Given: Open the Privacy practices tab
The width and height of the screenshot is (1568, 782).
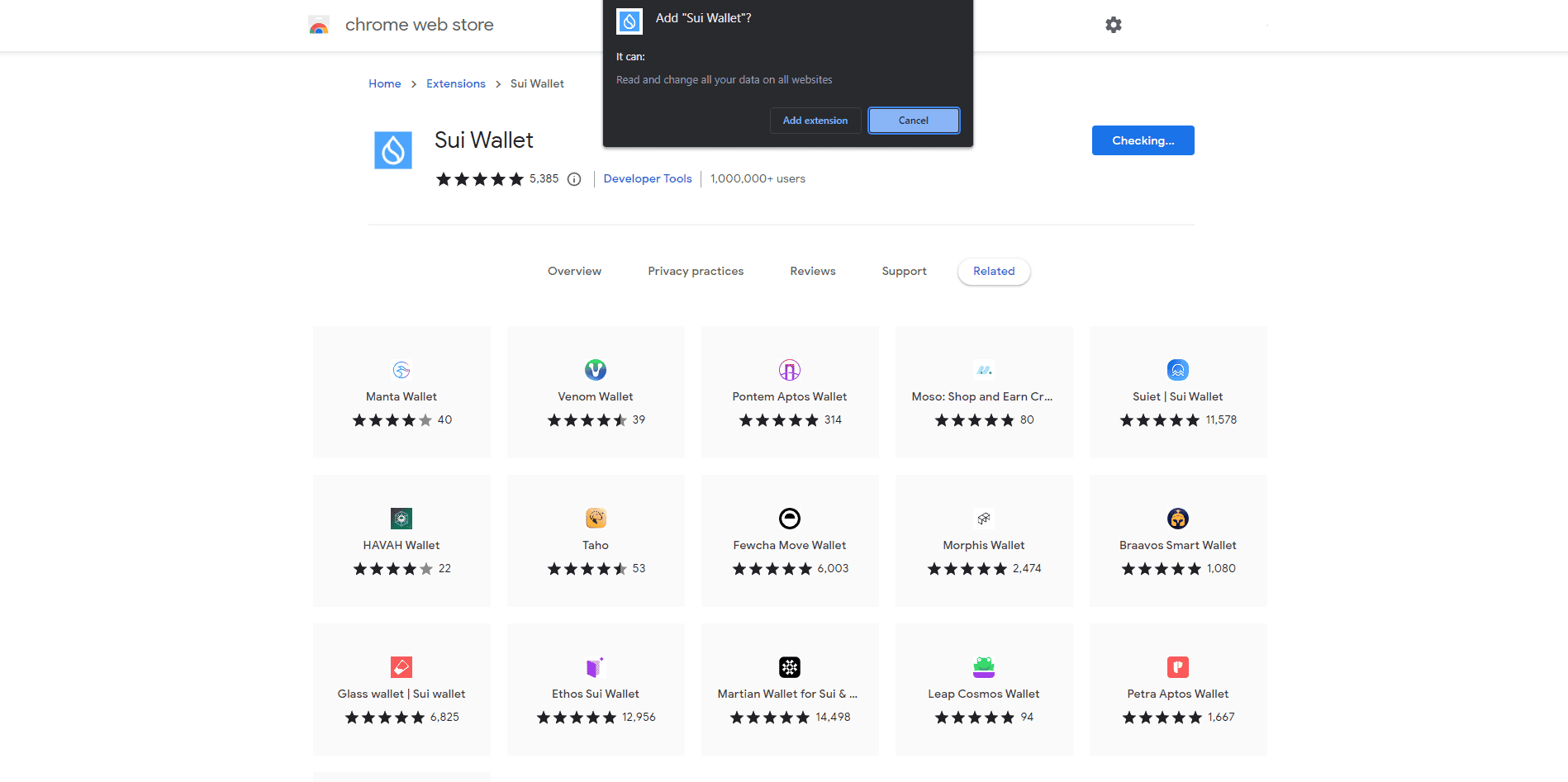Looking at the screenshot, I should click(696, 271).
